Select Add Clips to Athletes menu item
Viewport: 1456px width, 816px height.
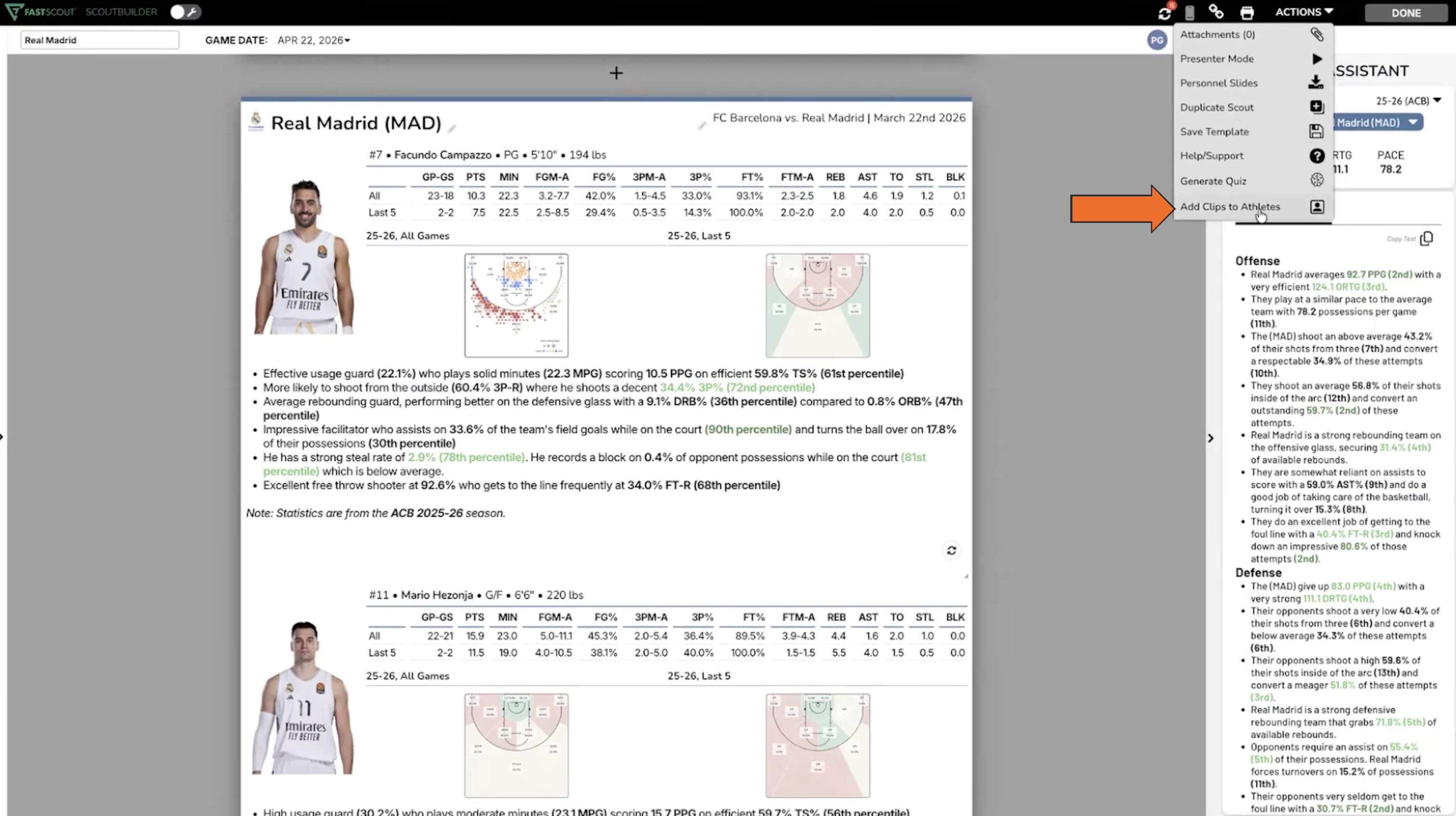tap(1253, 207)
